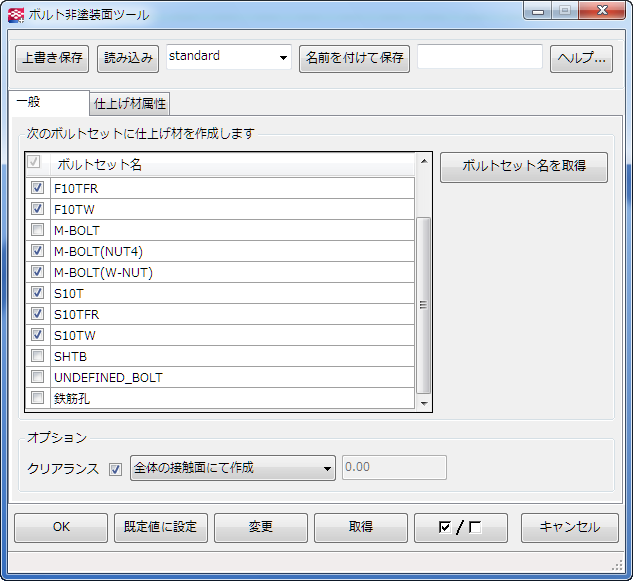633x581 pixels.
Task: Click the clearance value field 0.00
Action: pyautogui.click(x=394, y=468)
